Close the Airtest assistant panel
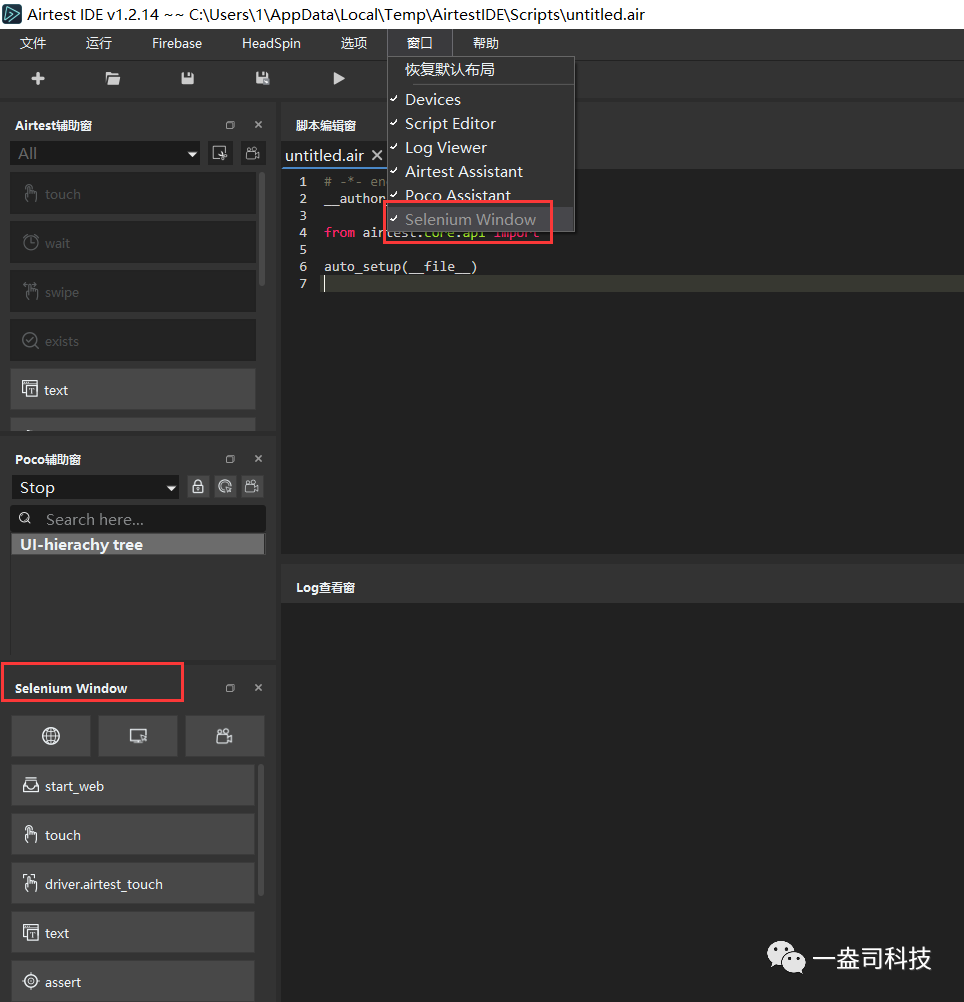964x1002 pixels. pyautogui.click(x=258, y=125)
